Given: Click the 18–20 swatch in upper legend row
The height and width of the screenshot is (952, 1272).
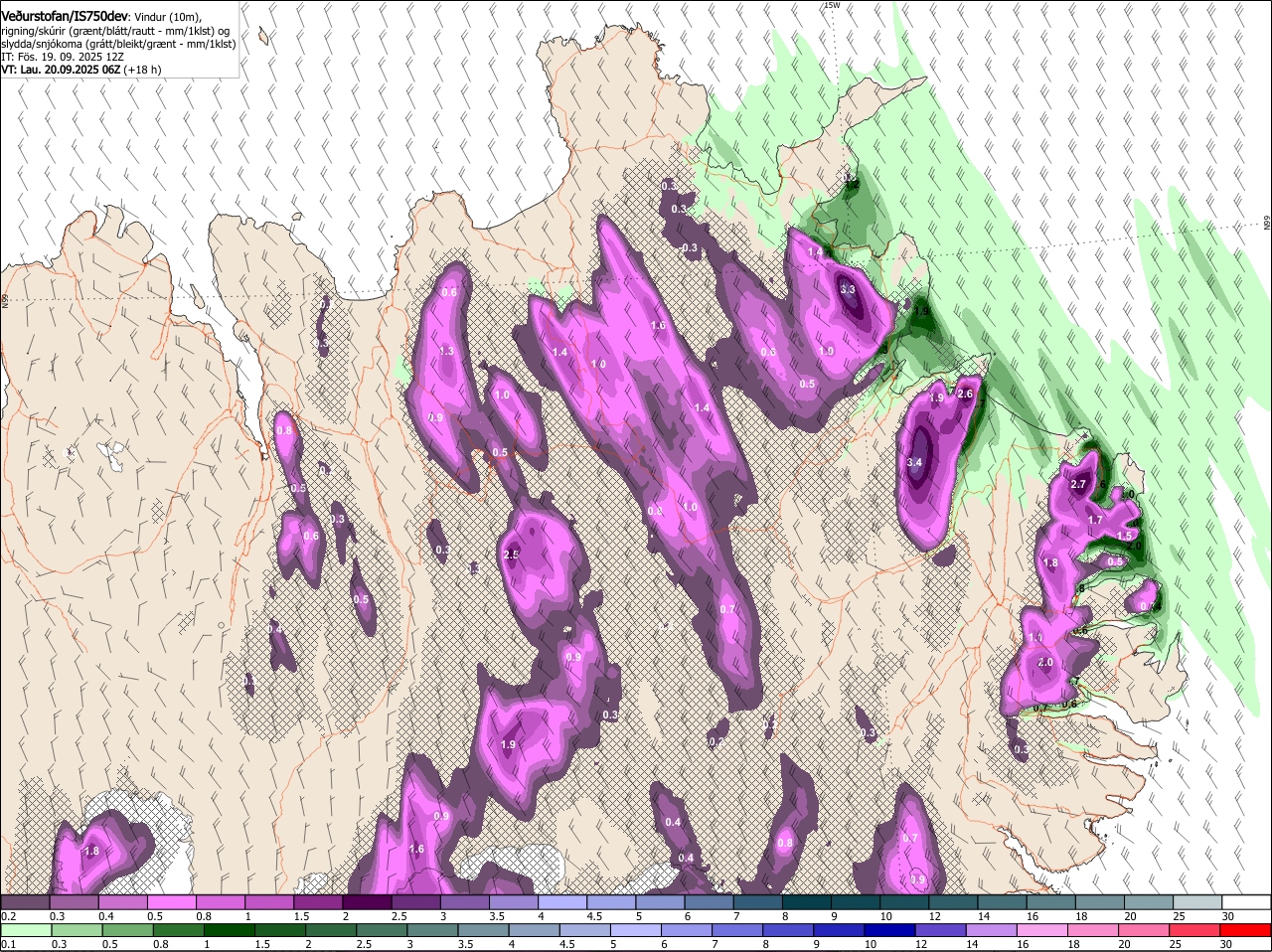Looking at the screenshot, I should pyautogui.click(x=1100, y=902).
